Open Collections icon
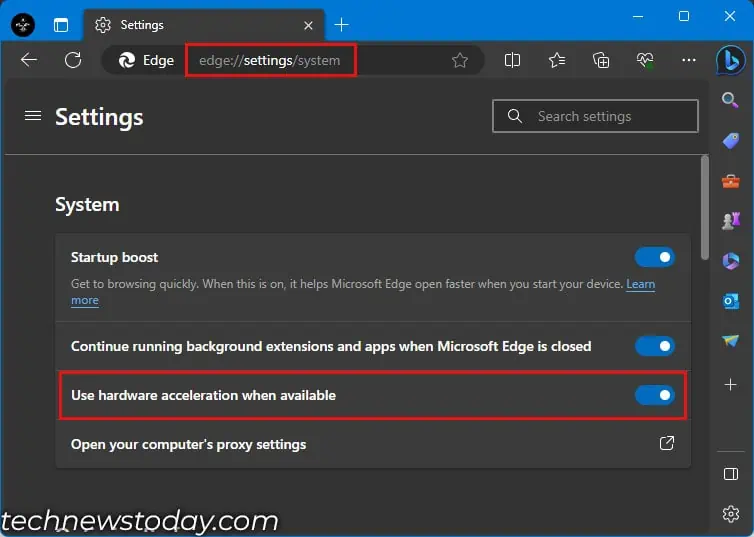754x537 pixels. tap(601, 60)
